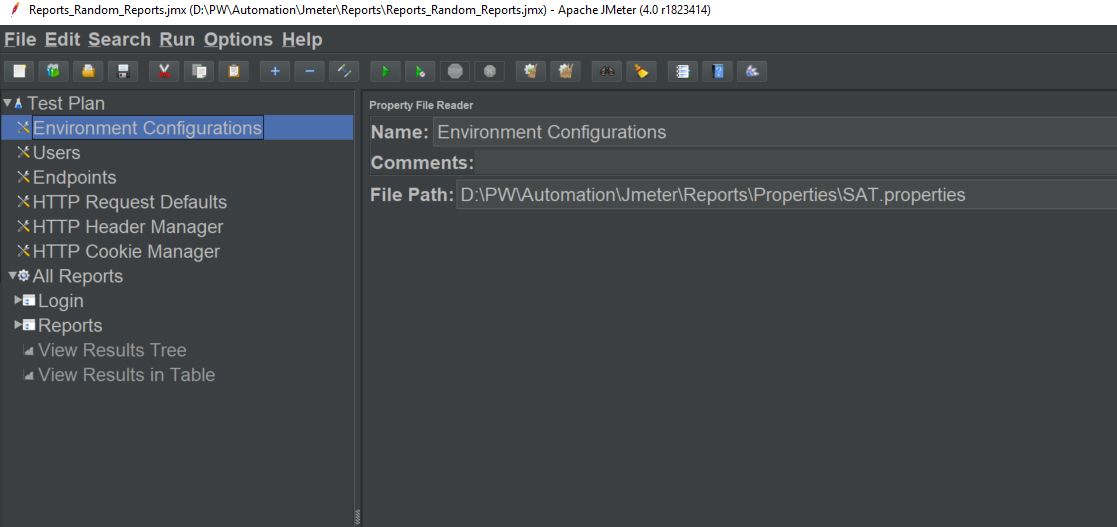Select HTTP Request Defaults in tree
Image resolution: width=1117 pixels, height=527 pixels.
pos(130,202)
